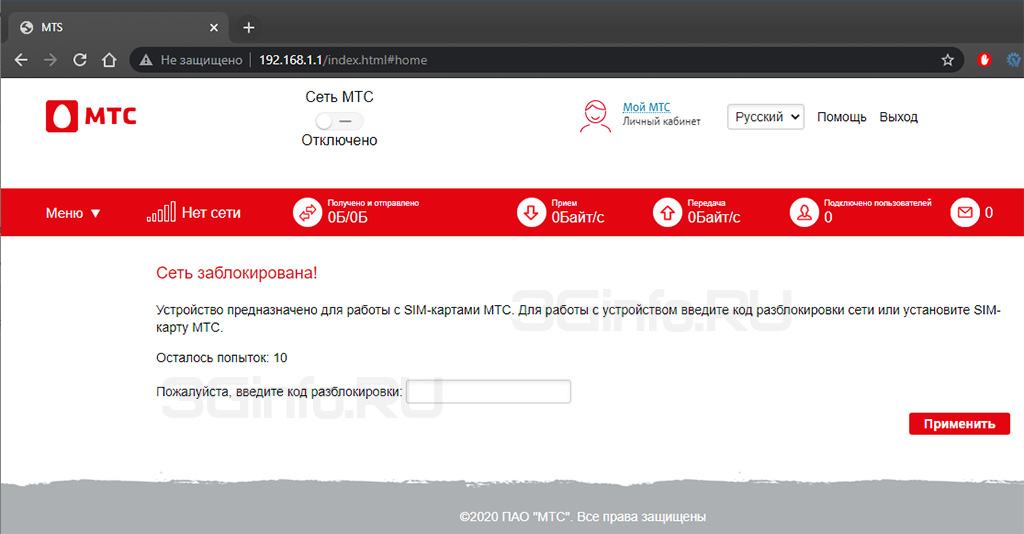Viewport: 1024px width, 534px height.
Task: Click the user avatar icon beside Мой МТС
Action: 595,117
